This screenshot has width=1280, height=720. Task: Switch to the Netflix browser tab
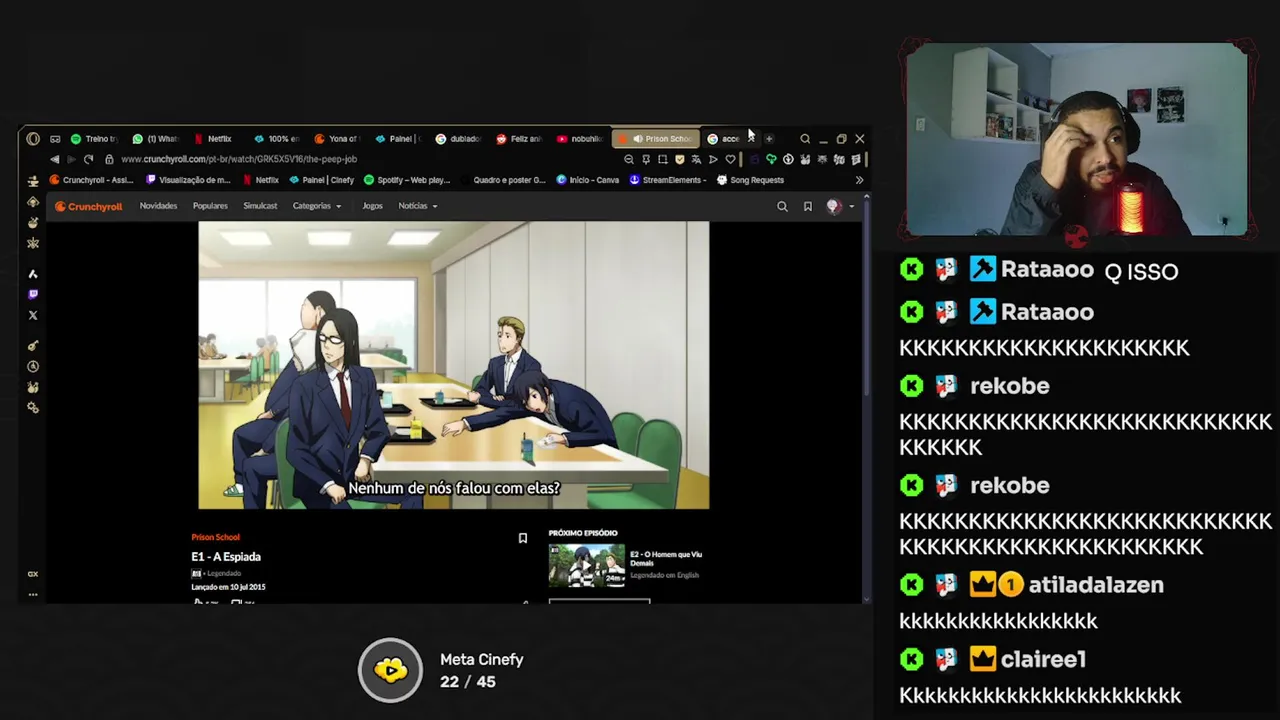(213, 139)
